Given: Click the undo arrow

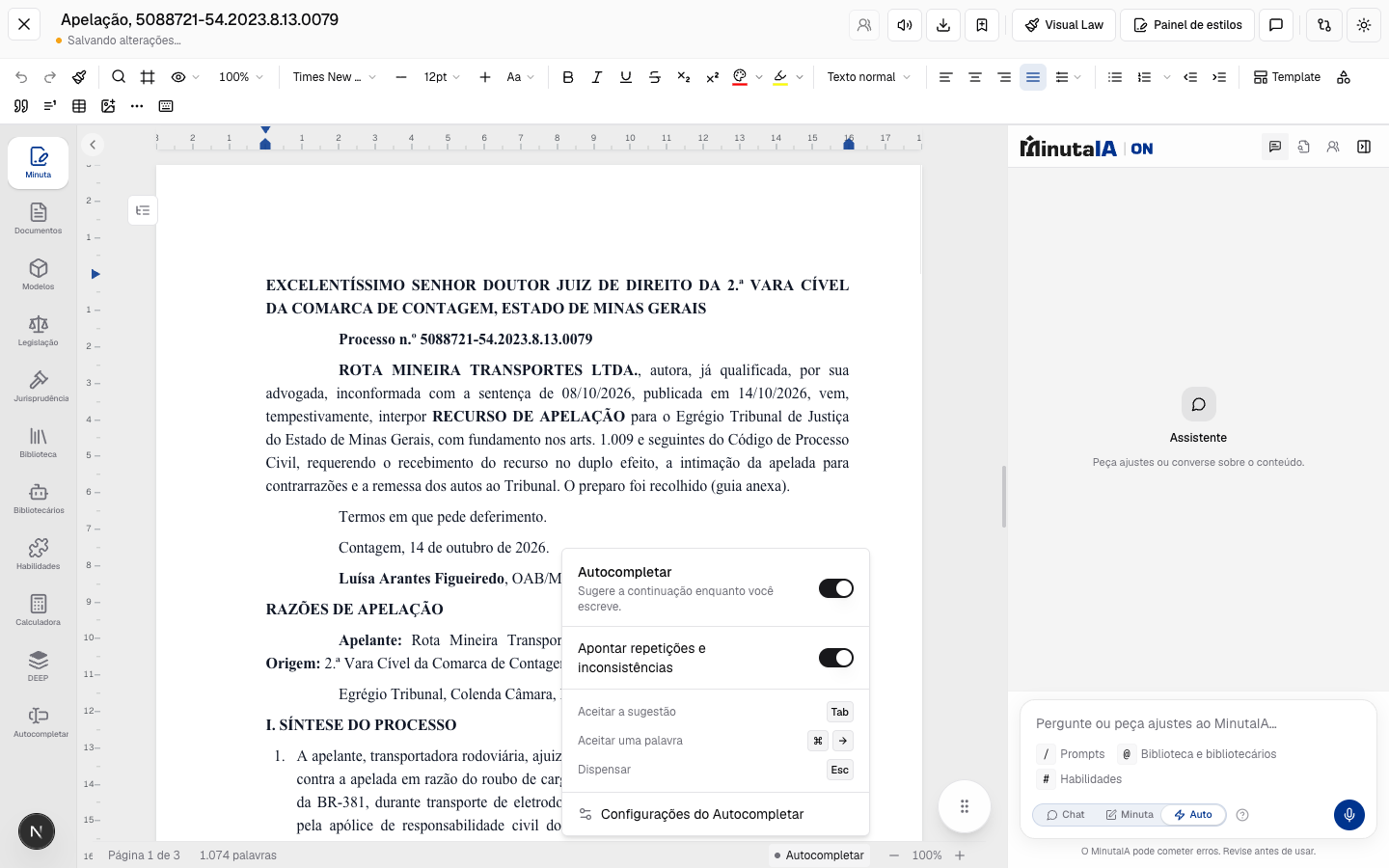Looking at the screenshot, I should (x=21, y=77).
